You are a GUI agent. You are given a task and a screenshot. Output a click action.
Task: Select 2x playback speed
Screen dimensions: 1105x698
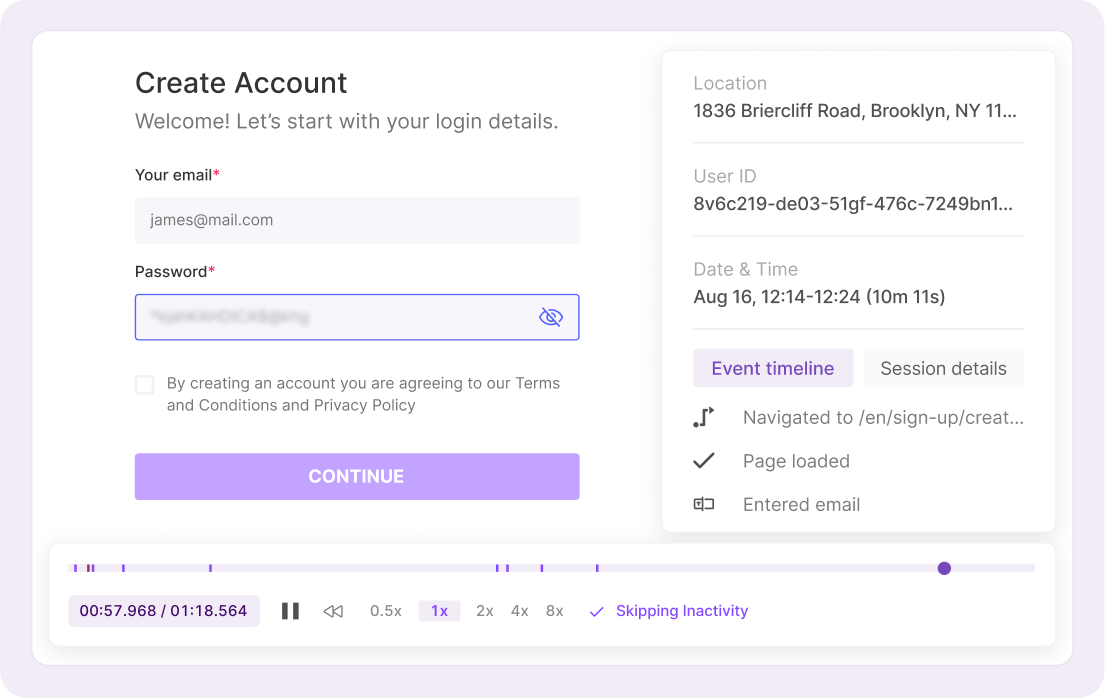pos(485,611)
